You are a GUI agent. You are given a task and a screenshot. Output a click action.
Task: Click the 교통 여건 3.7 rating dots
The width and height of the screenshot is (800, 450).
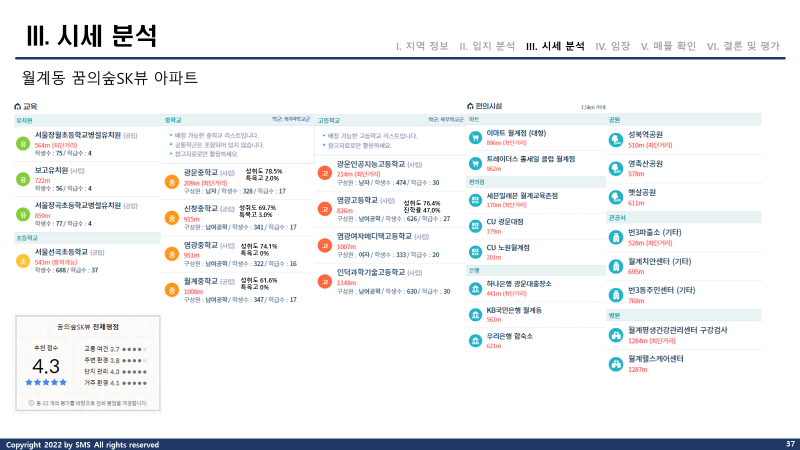[x=134, y=349]
